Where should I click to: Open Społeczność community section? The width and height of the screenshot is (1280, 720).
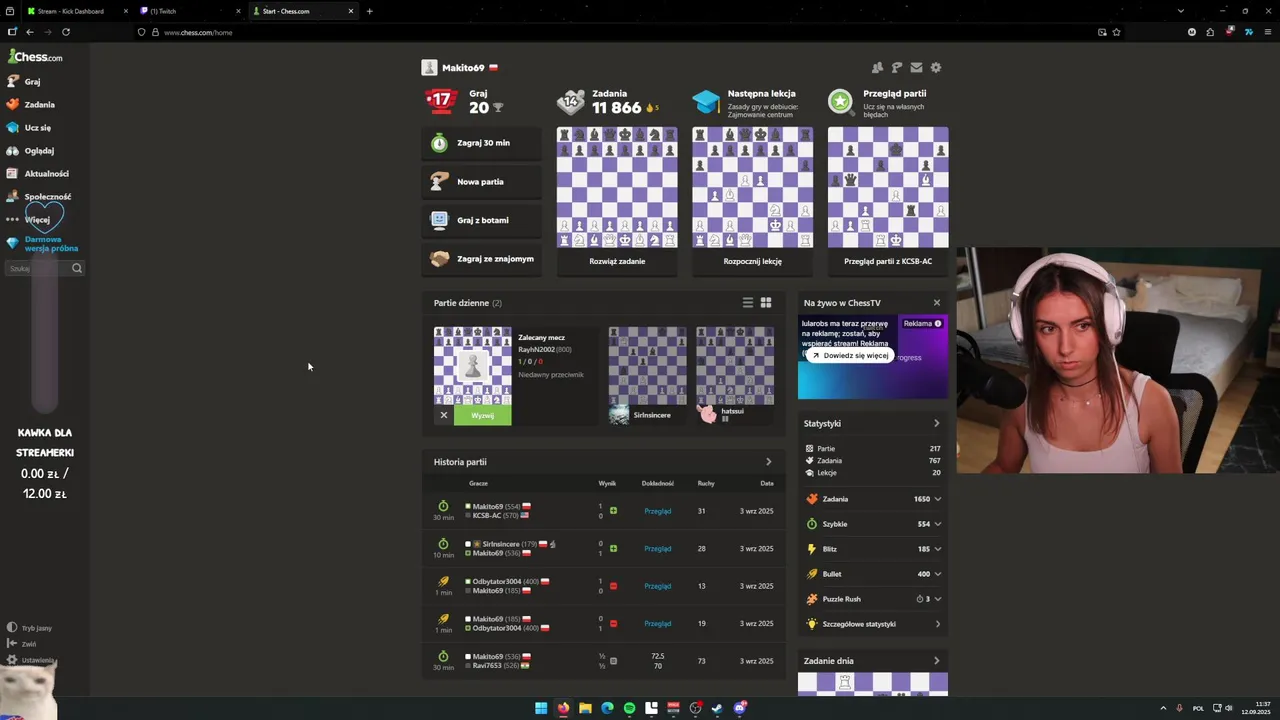tap(38, 197)
